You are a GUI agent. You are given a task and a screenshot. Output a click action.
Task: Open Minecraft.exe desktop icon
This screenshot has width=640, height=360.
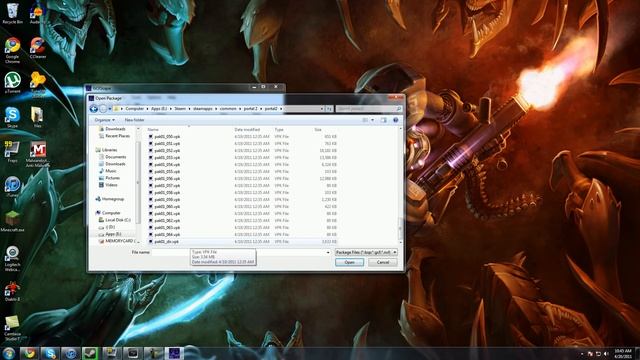[x=12, y=222]
